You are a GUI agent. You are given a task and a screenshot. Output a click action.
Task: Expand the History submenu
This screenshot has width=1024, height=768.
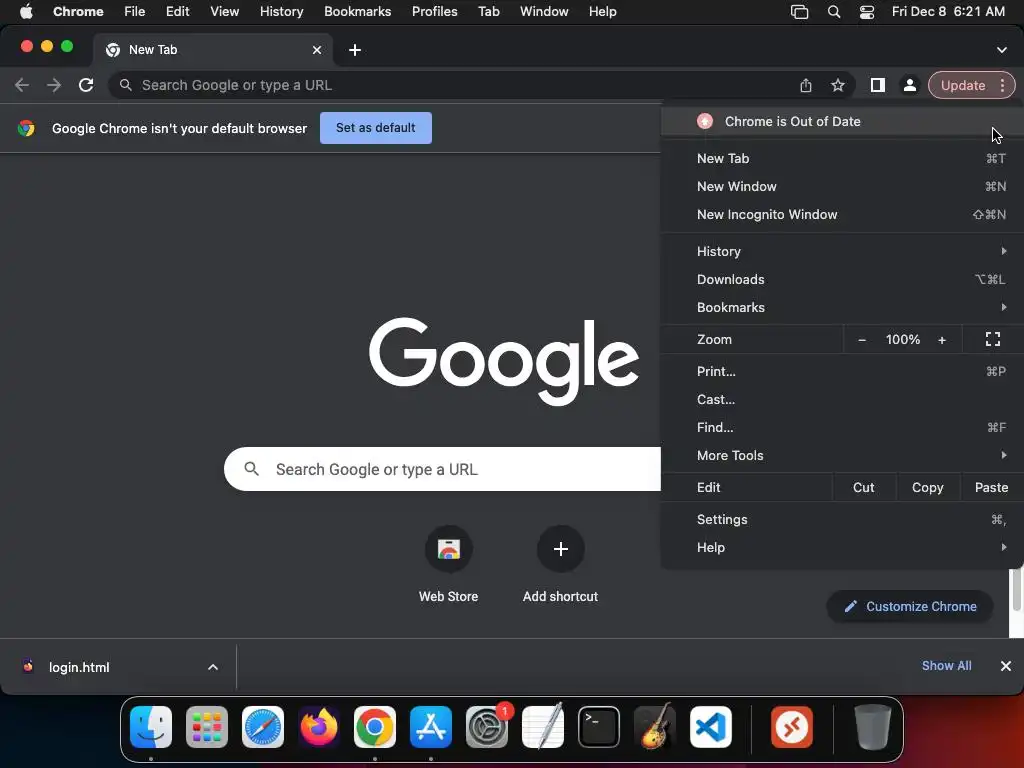(x=842, y=251)
